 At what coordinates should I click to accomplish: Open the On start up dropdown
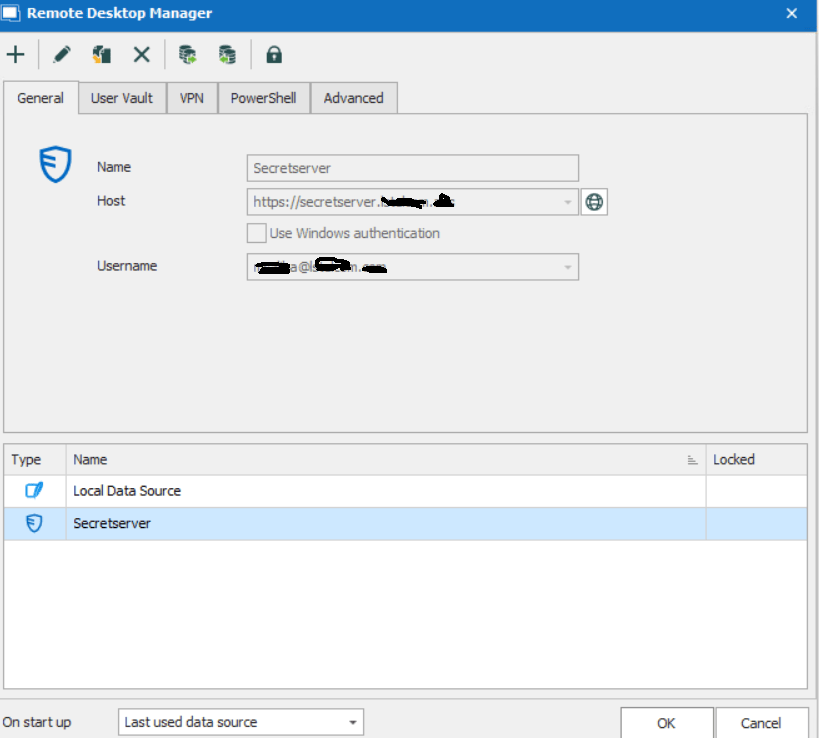354,721
